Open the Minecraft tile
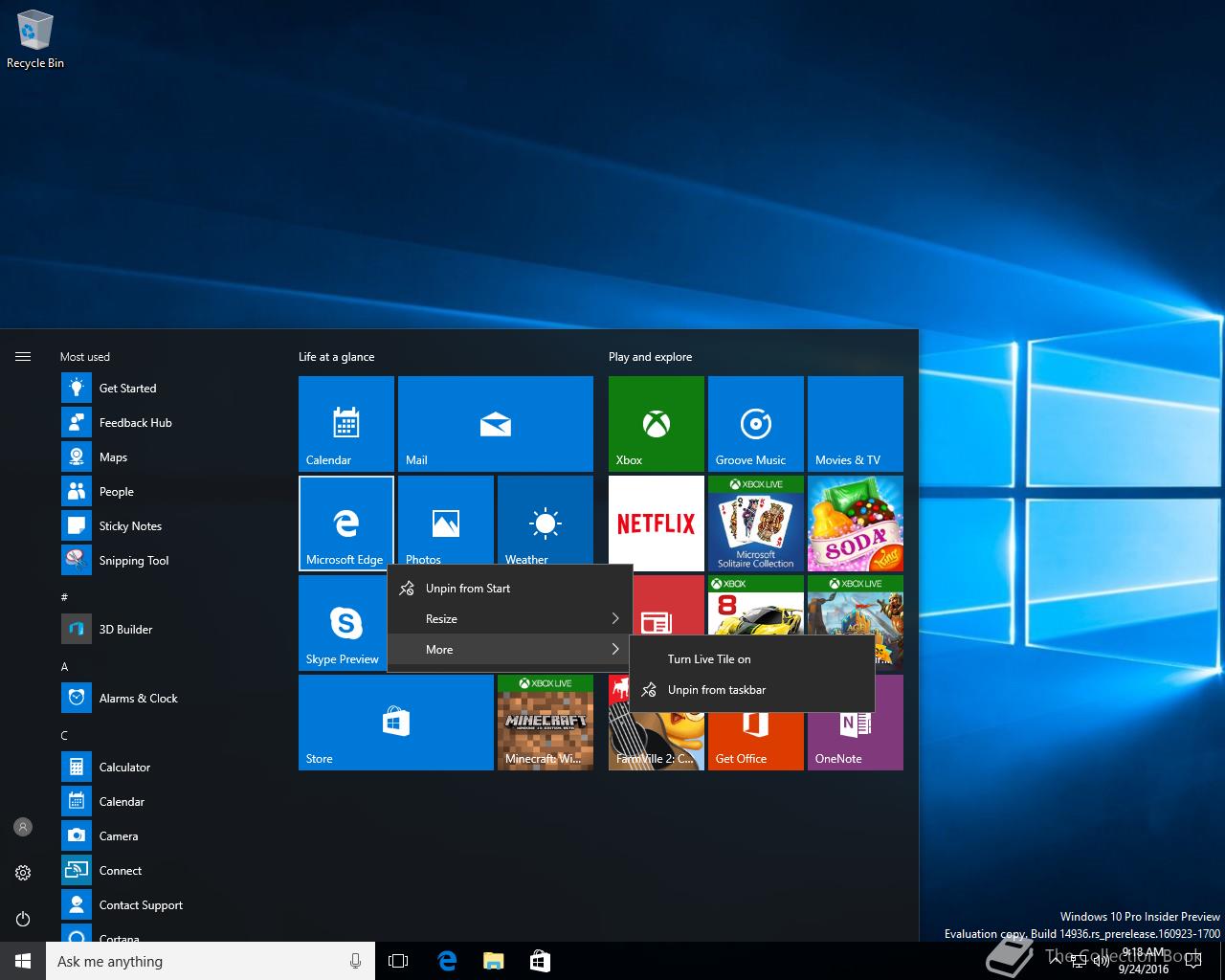This screenshot has width=1225, height=980. click(546, 723)
